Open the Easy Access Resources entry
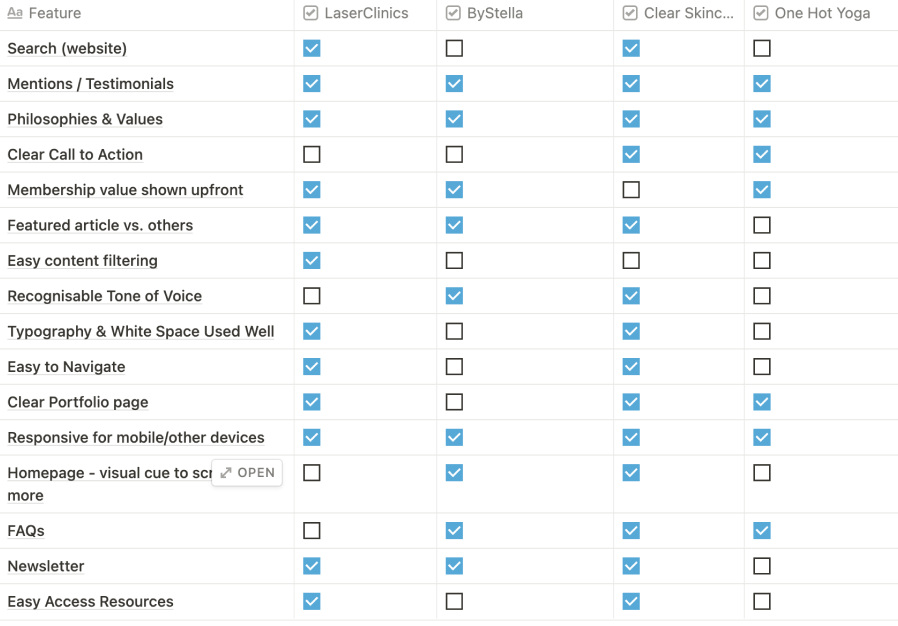Viewport: 898px width, 626px height. pyautogui.click(x=90, y=601)
